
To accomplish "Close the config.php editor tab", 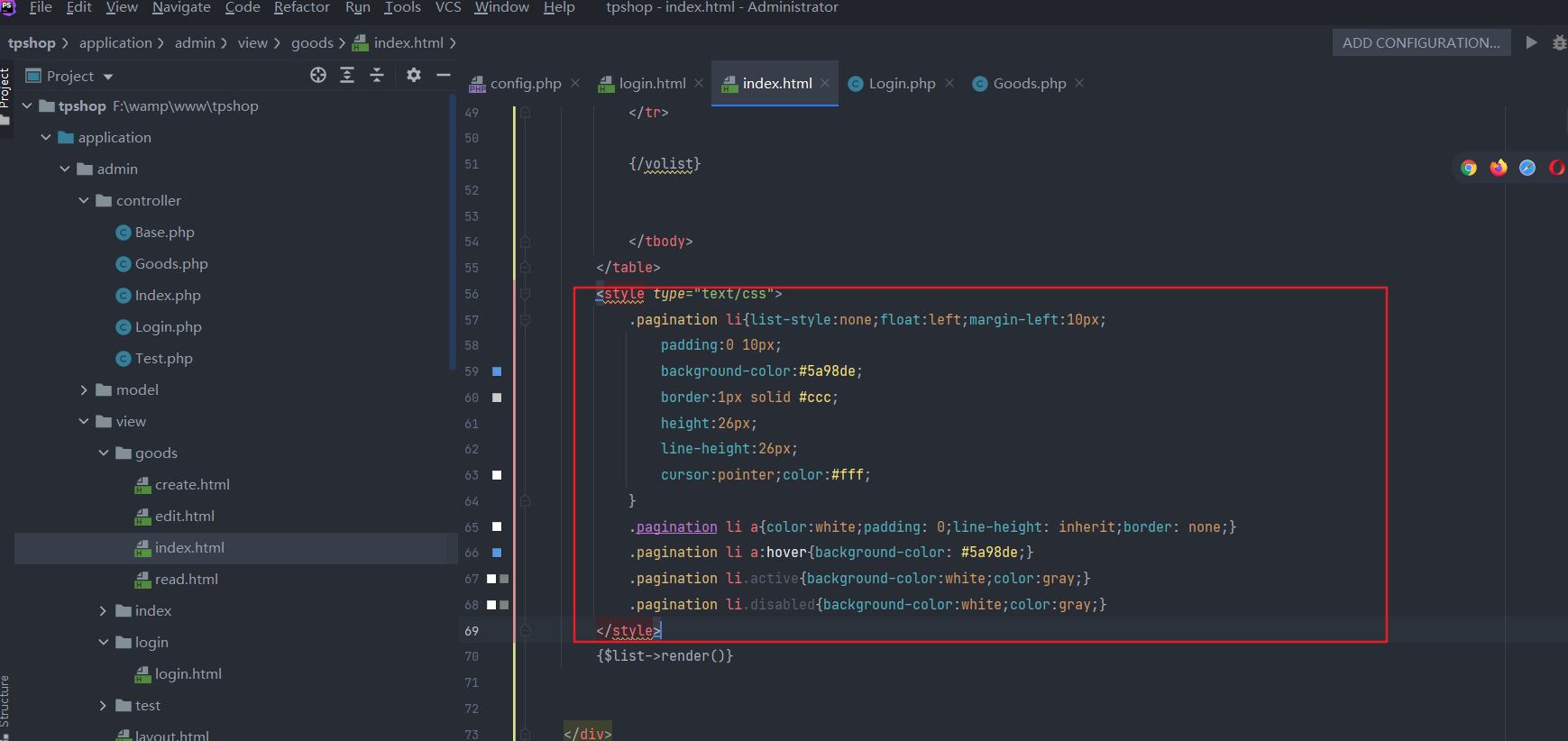I will tap(575, 83).
